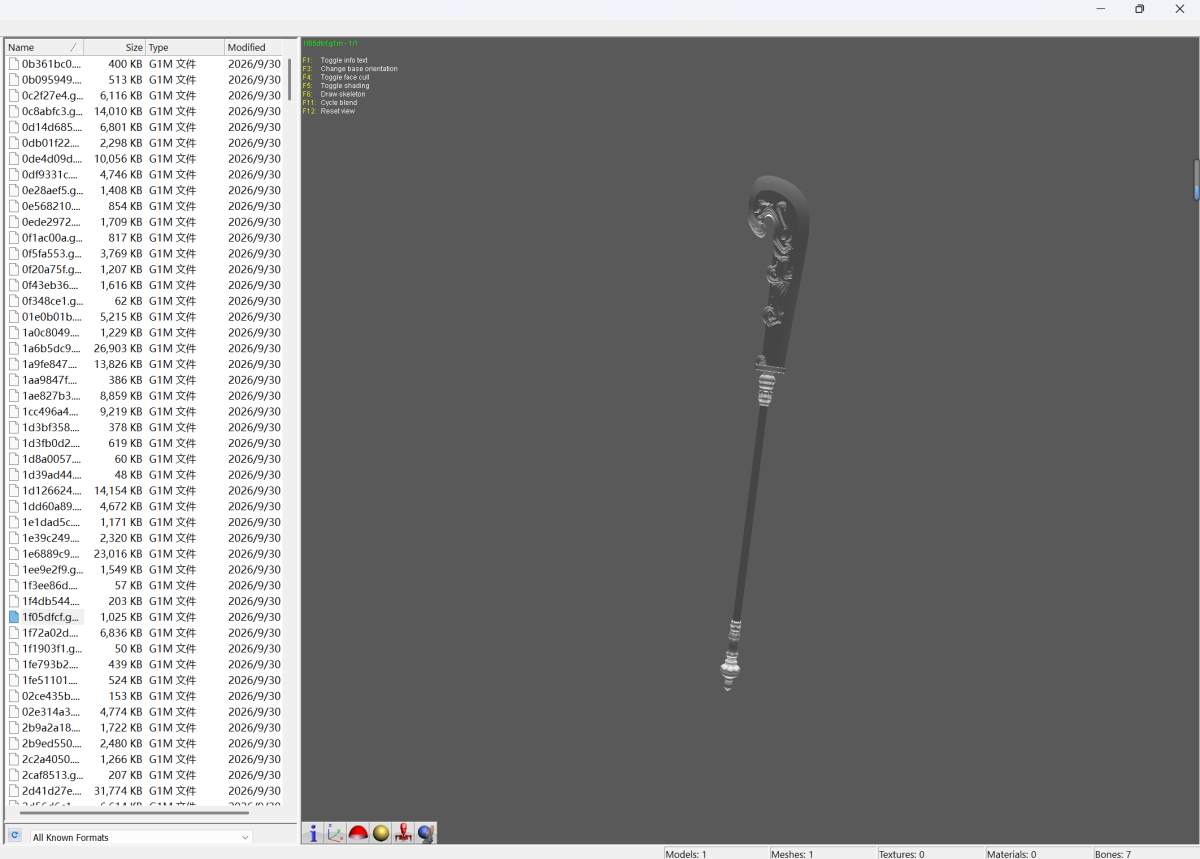Image resolution: width=1200 pixels, height=859 pixels.
Task: Click the file icon for 0f348ce1
Action: pyautogui.click(x=14, y=301)
